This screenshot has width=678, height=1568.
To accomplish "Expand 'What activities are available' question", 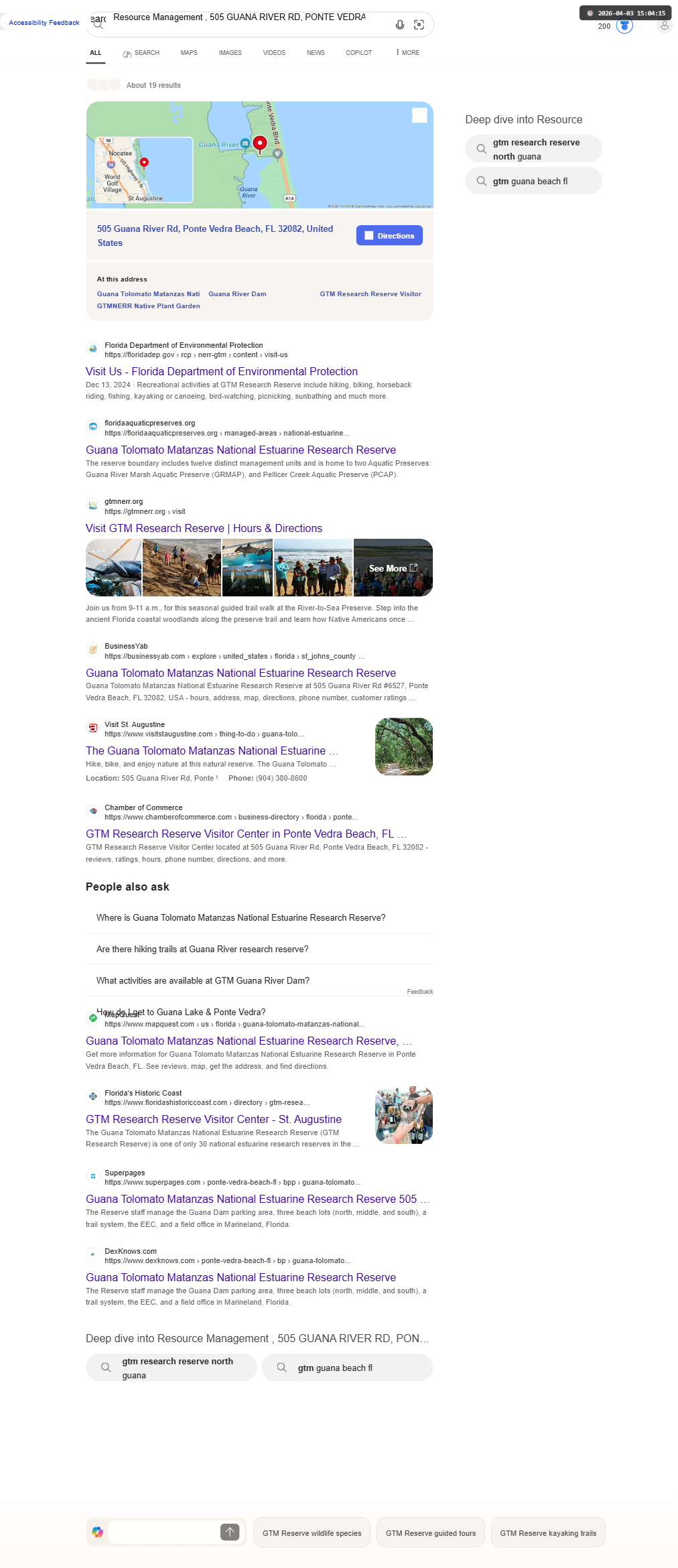I will 259,981.
